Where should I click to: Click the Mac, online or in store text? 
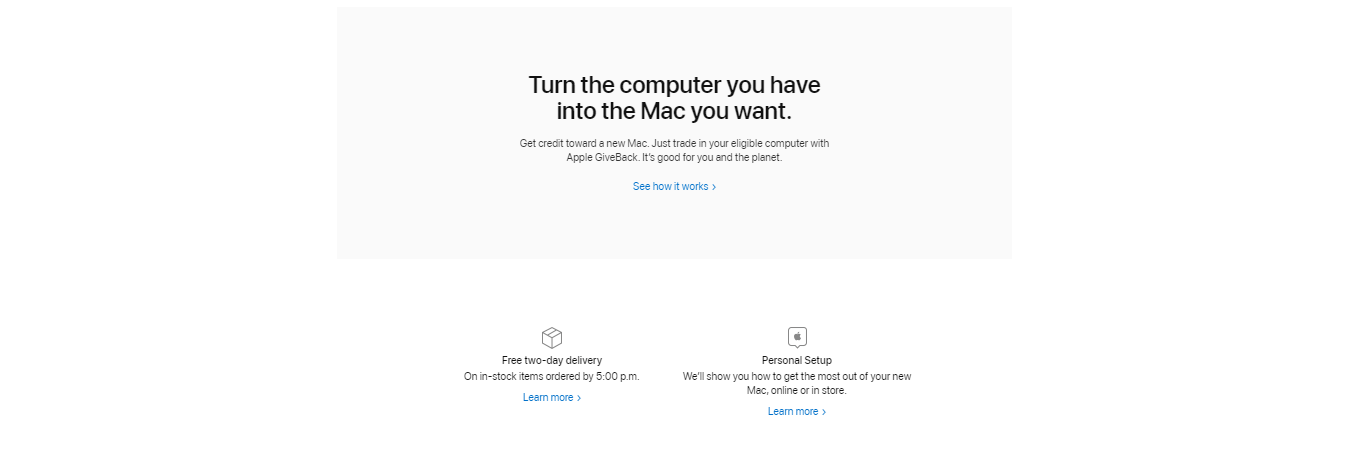(x=797, y=391)
